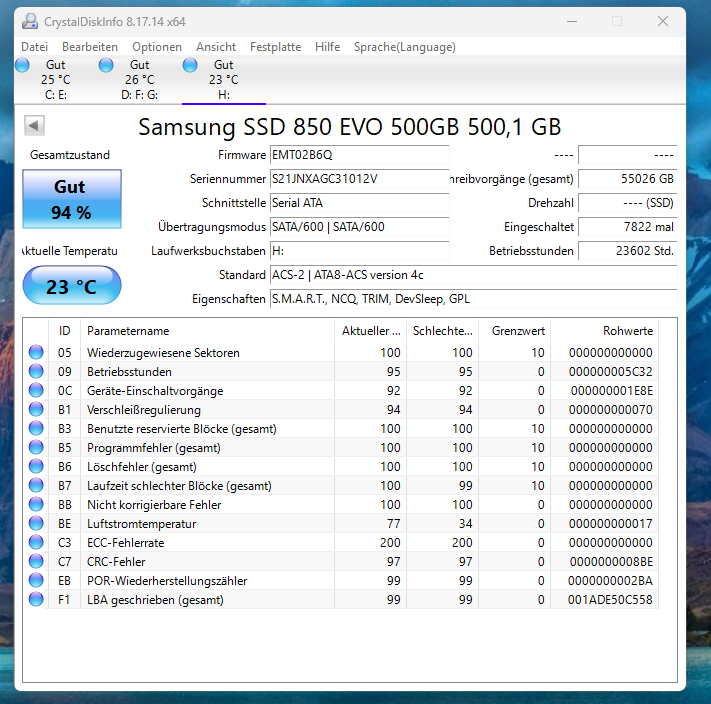The width and height of the screenshot is (711, 704).
Task: Click the 23 °C temperature button
Action: click(72, 286)
